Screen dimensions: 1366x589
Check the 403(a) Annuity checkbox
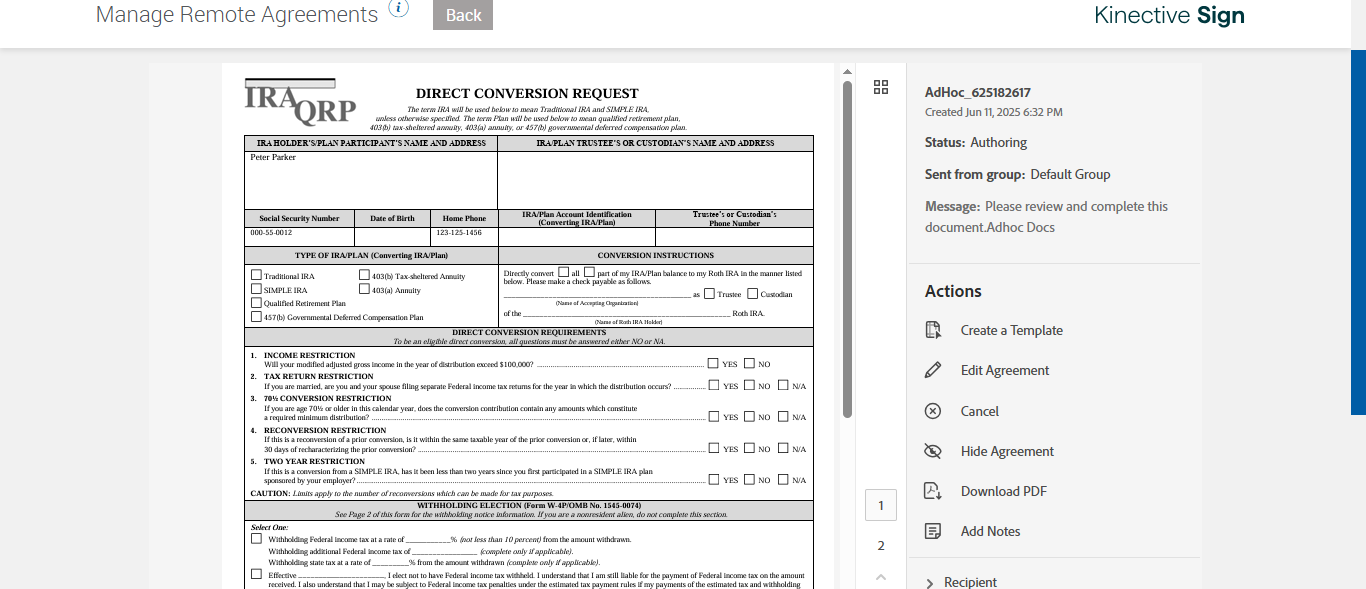click(x=364, y=289)
